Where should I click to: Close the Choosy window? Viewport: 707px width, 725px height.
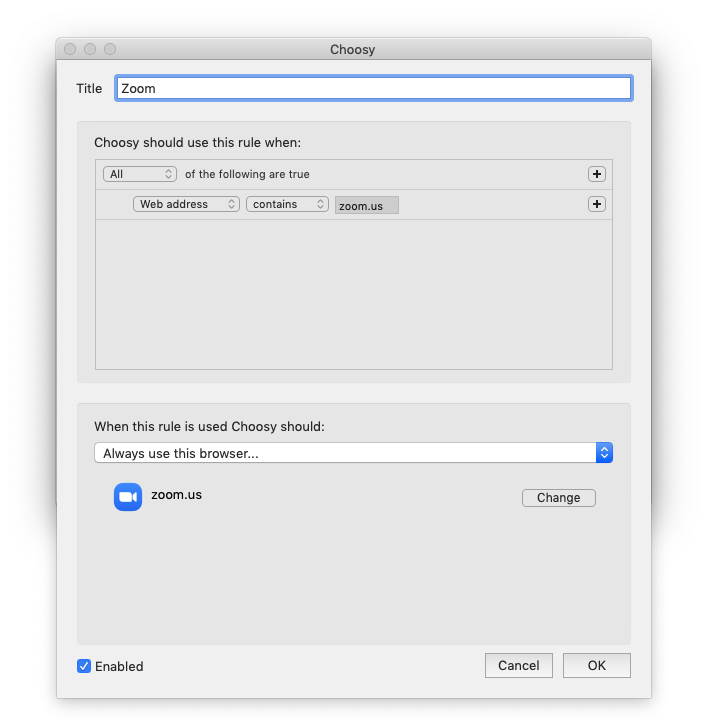[70, 49]
